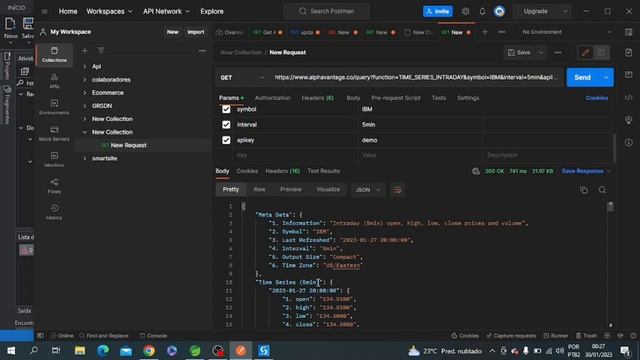Open Console in the status bar
Screen dimensions: 640x360
[153, 336]
